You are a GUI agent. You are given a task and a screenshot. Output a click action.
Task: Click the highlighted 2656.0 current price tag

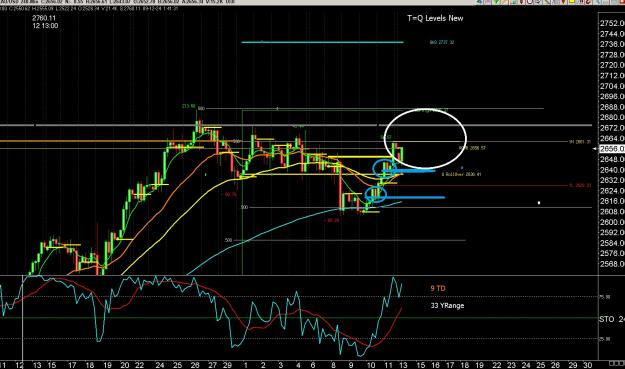612,149
